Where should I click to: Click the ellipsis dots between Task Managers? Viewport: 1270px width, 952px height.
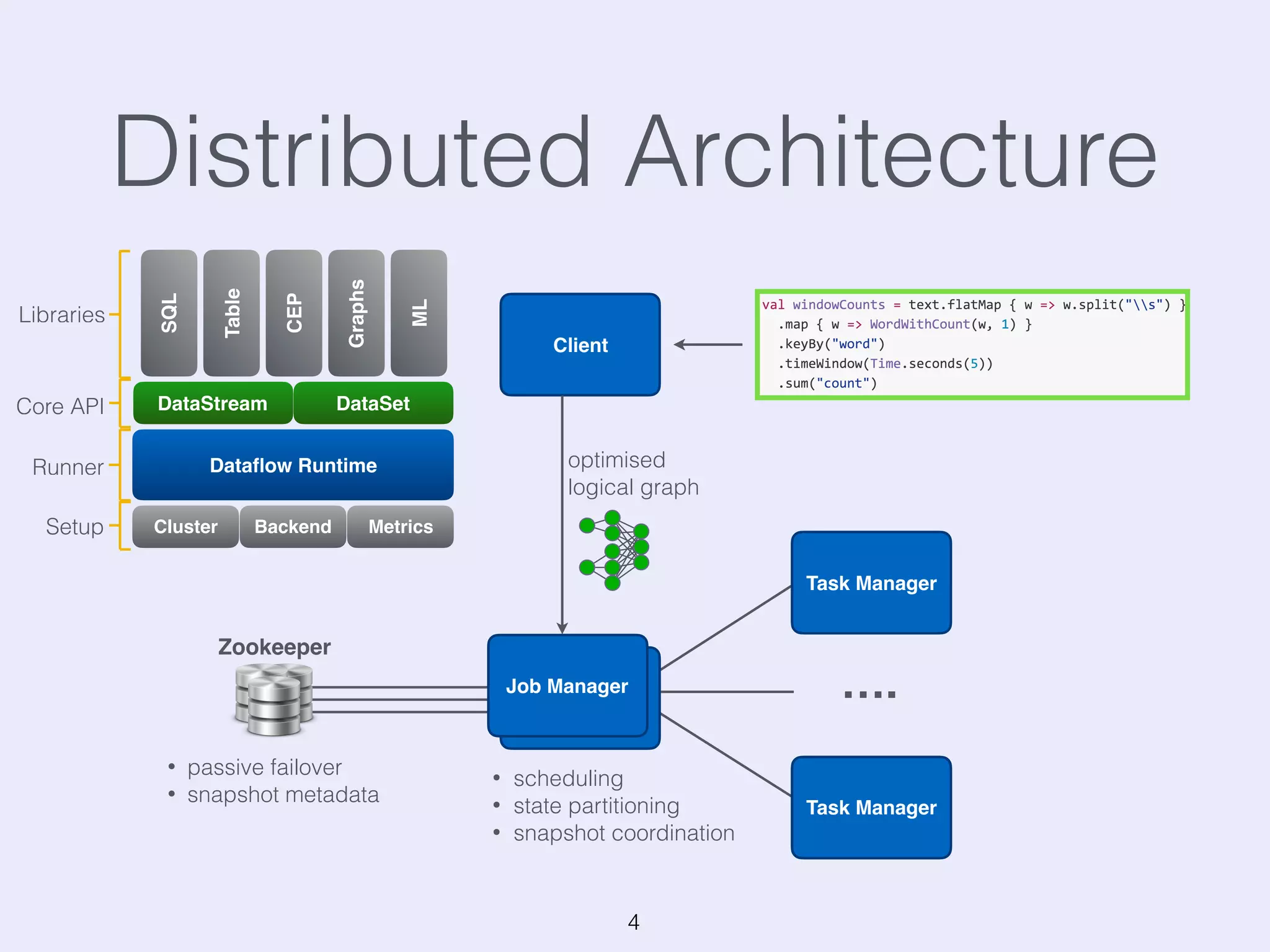[x=870, y=694]
